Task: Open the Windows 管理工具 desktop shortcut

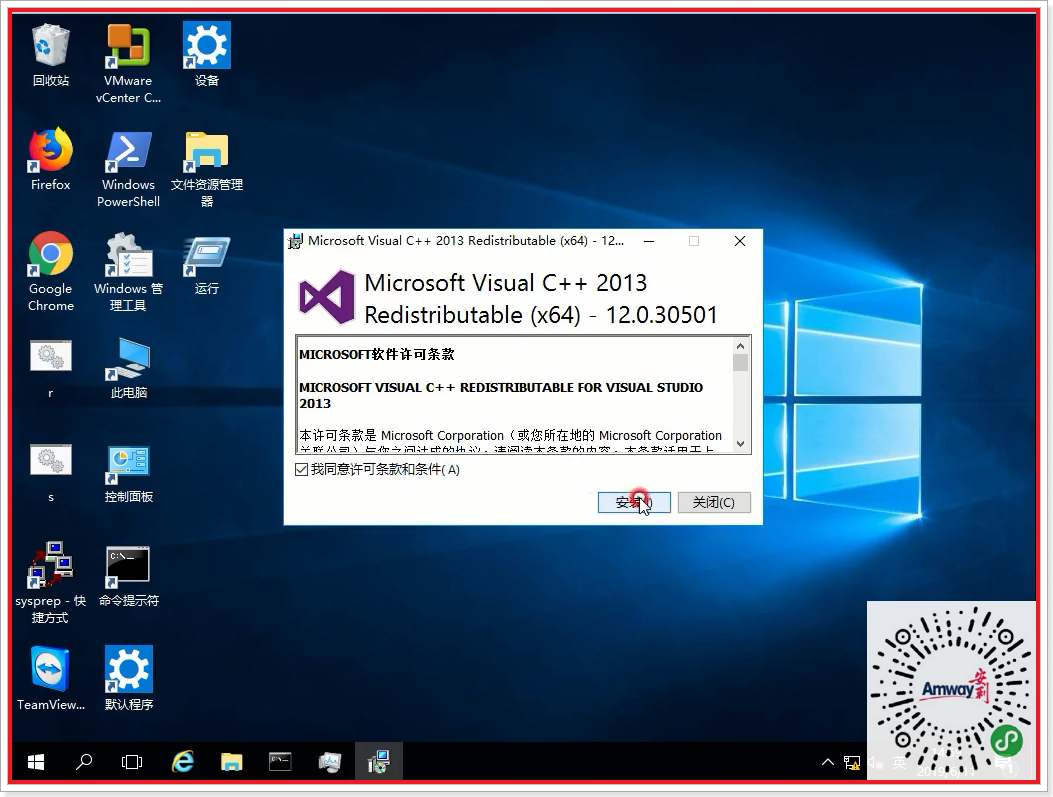Action: pos(128,272)
